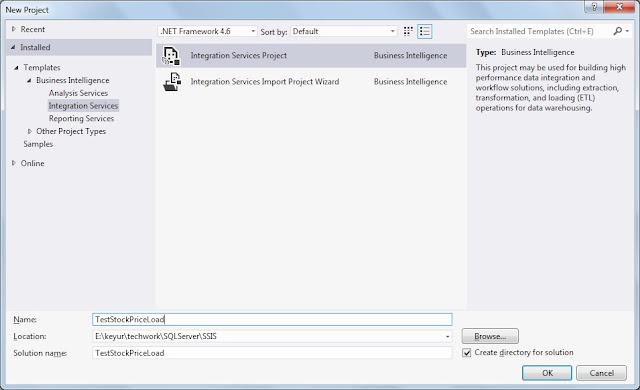Expand the Recent section
Viewport: 640px width, 390px height.
[13, 29]
